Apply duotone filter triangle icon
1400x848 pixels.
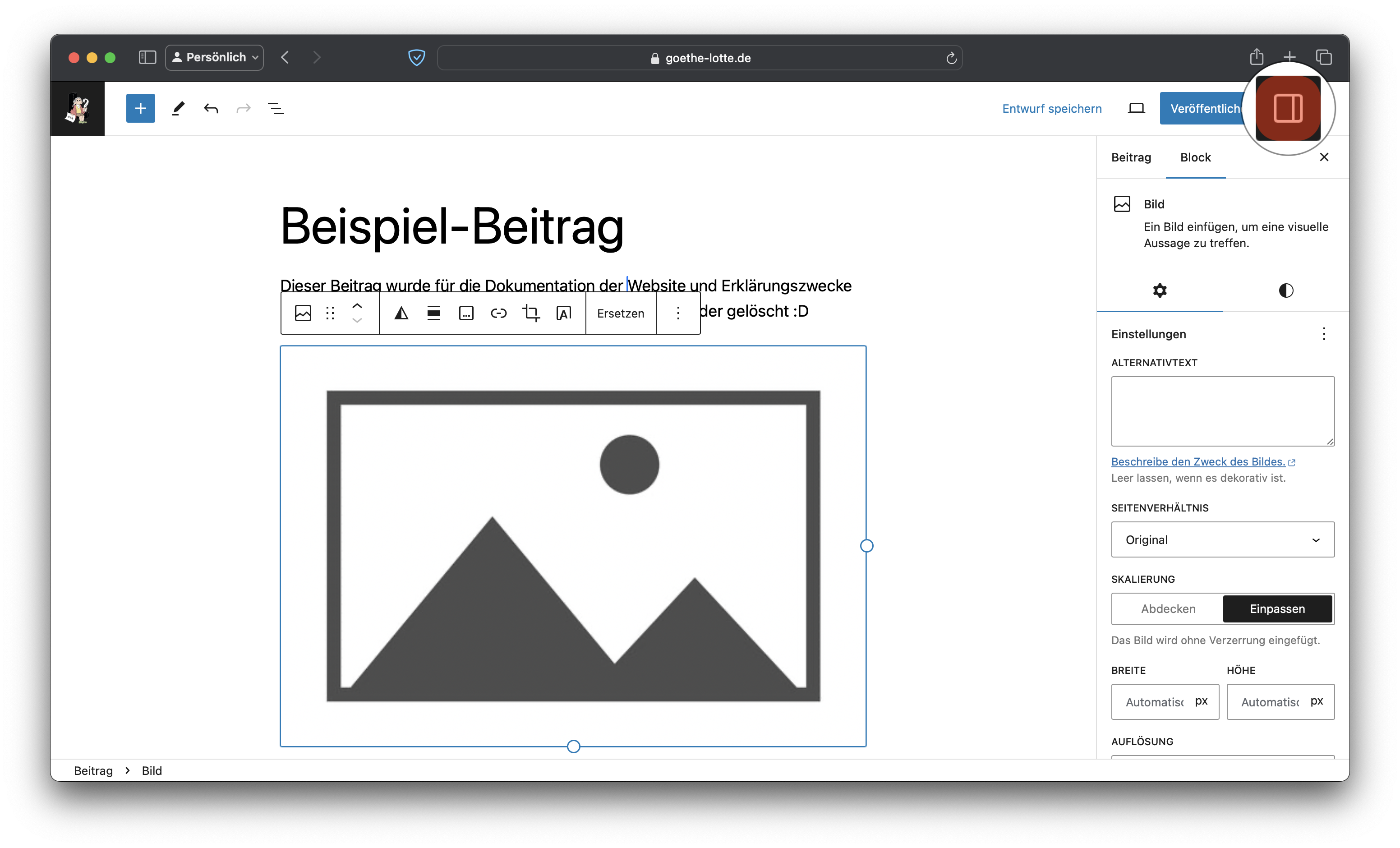(x=401, y=313)
